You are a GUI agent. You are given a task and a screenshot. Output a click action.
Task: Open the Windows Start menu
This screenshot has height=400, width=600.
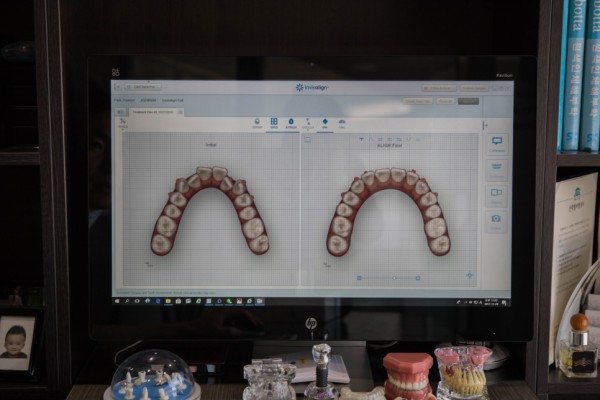coord(117,301)
